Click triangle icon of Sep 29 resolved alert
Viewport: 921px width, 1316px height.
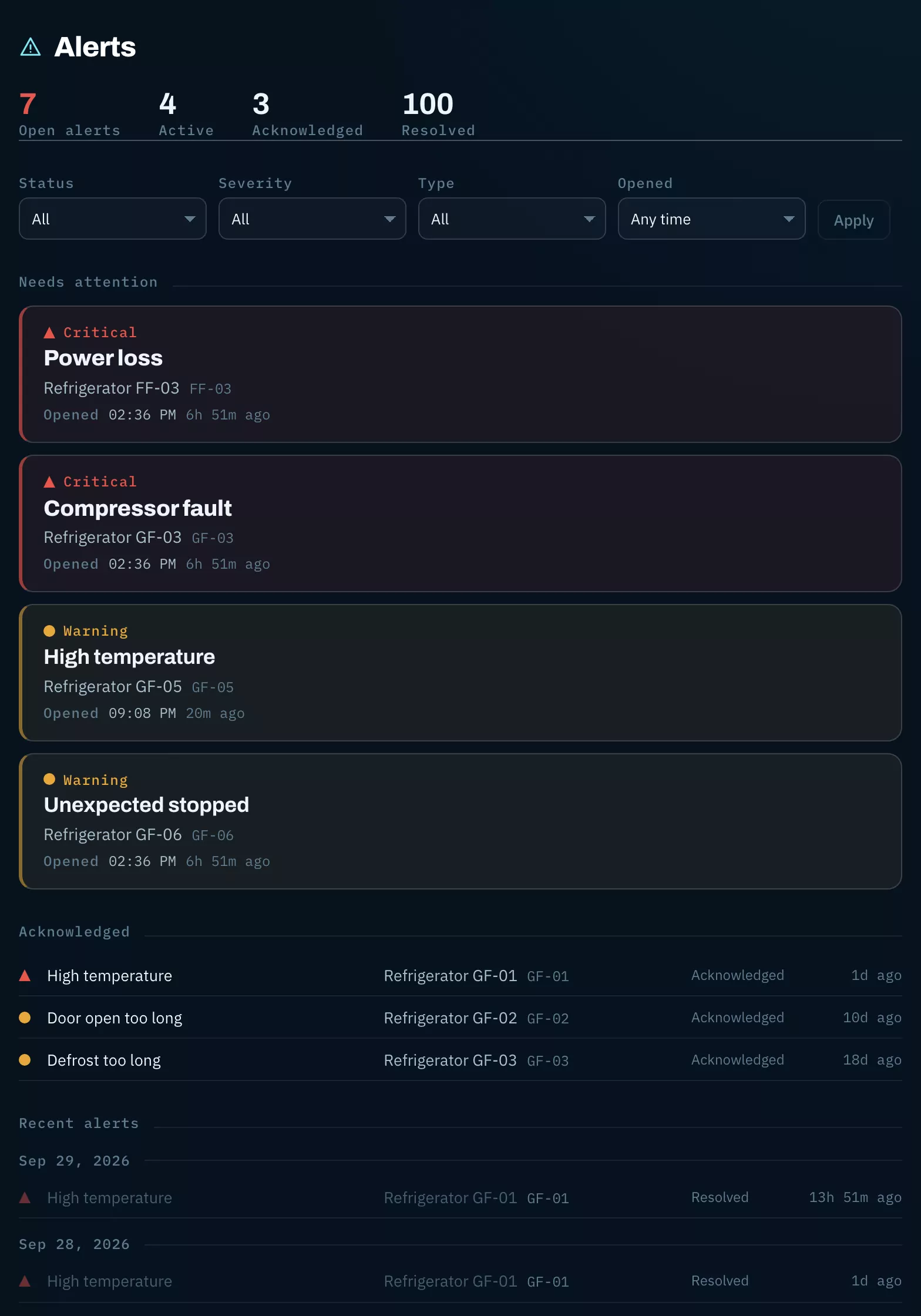(25, 1197)
